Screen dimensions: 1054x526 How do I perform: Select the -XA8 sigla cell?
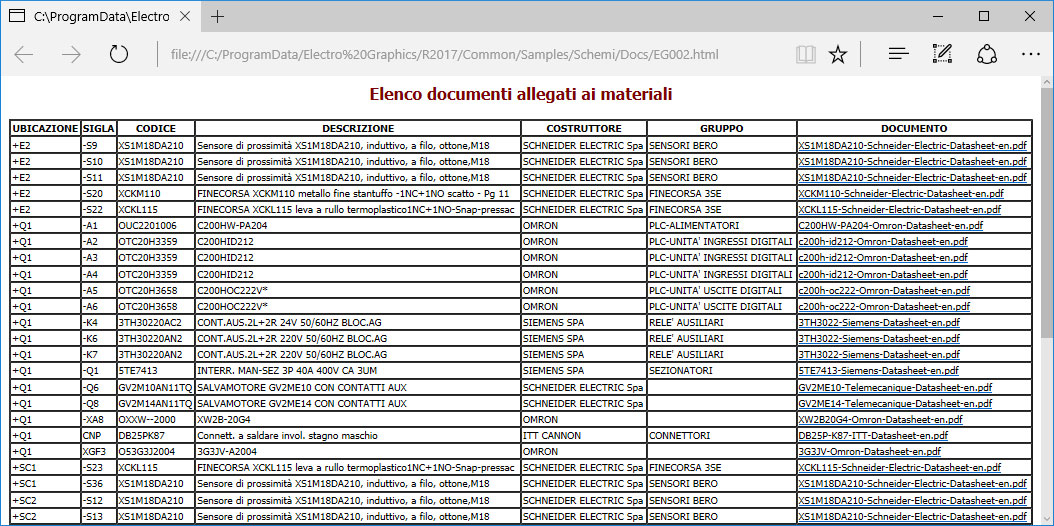pyautogui.click(x=98, y=419)
